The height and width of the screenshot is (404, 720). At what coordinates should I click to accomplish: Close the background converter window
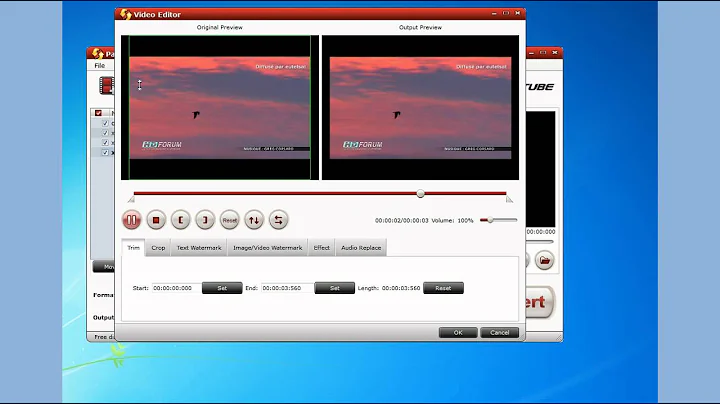(x=555, y=53)
